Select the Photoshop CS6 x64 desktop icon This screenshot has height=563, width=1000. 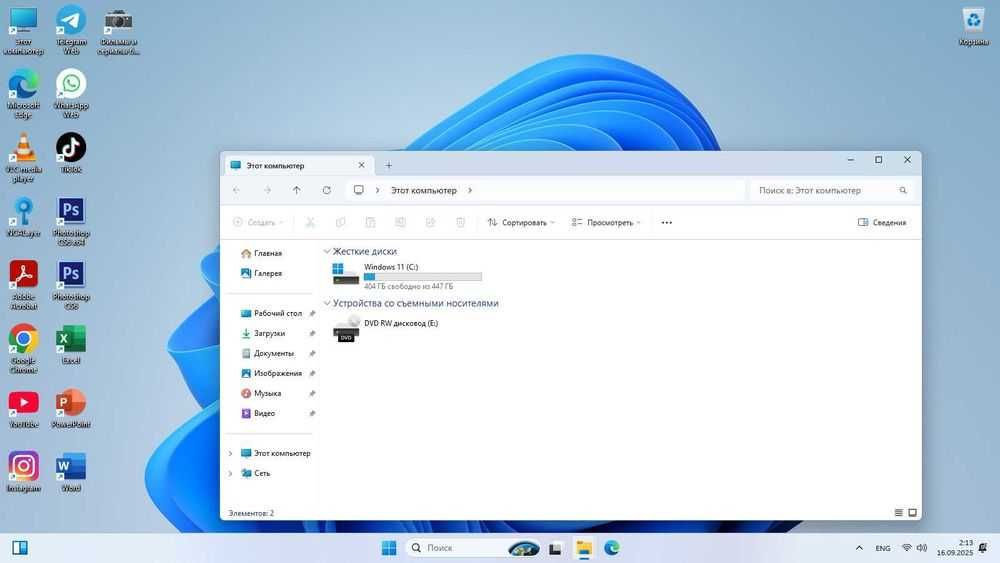[x=71, y=221]
